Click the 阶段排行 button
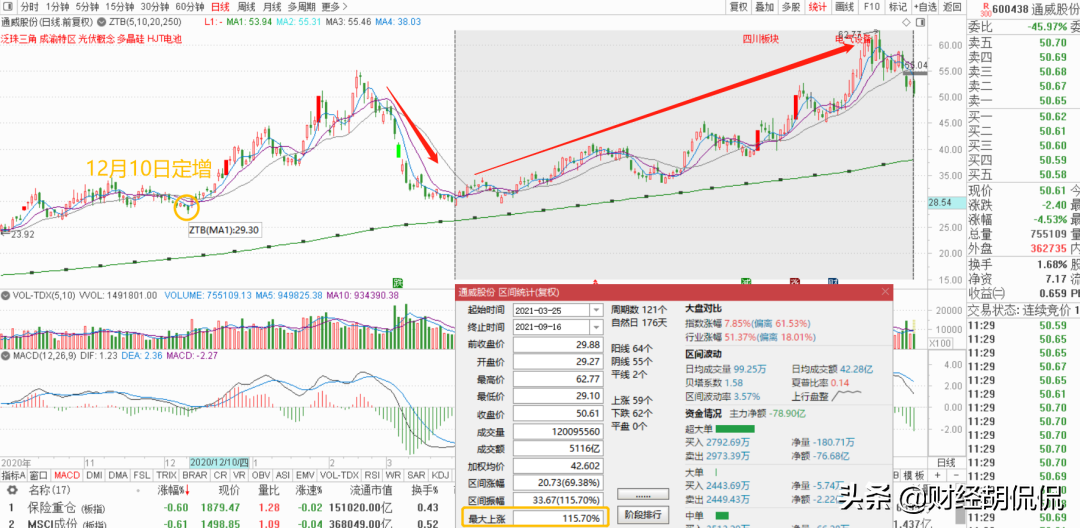This screenshot has height=528, width=1080. 643,515
